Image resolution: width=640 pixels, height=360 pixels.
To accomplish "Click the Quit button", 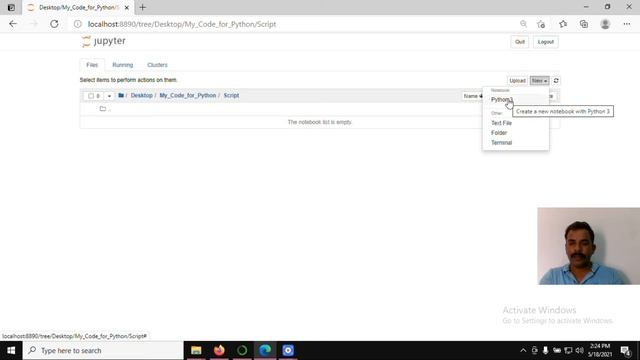I will click(520, 42).
